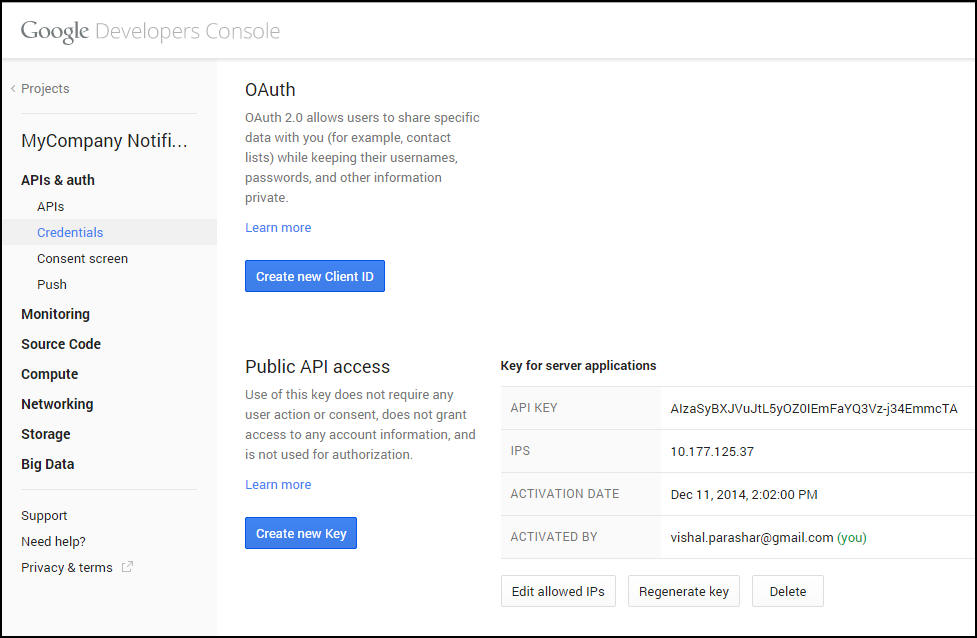This screenshot has height=638, width=977.
Task: Open the MyCompany Notifi... project title
Action: tap(104, 141)
